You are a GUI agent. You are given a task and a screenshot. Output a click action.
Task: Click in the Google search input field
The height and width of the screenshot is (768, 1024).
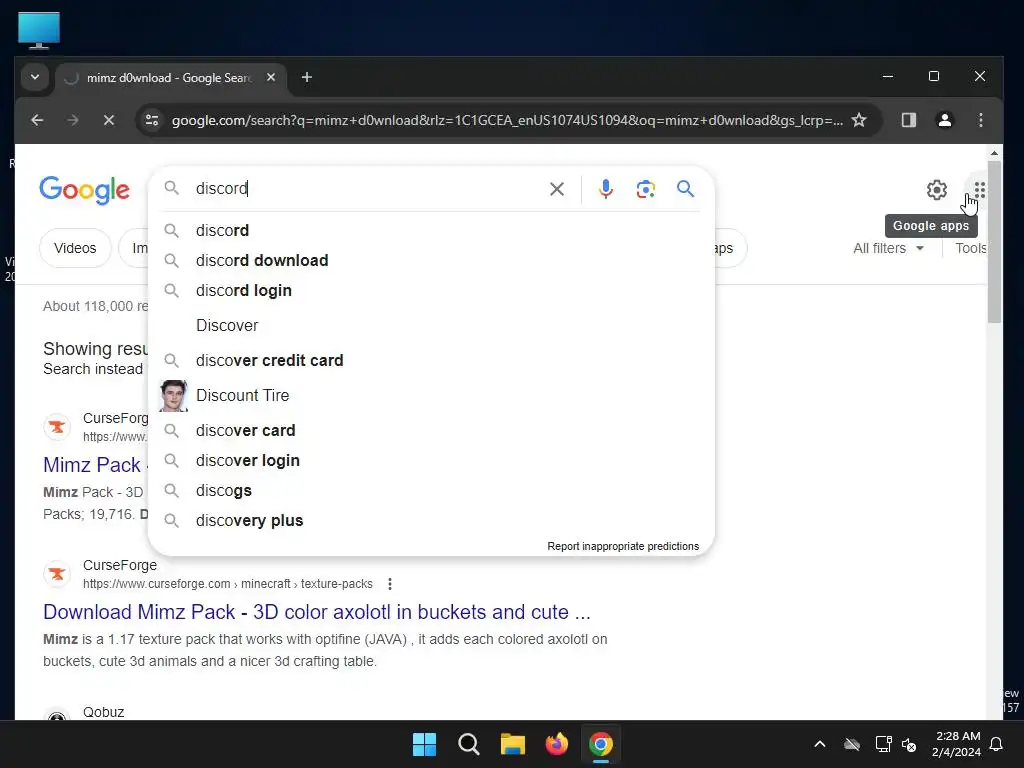click(x=369, y=189)
